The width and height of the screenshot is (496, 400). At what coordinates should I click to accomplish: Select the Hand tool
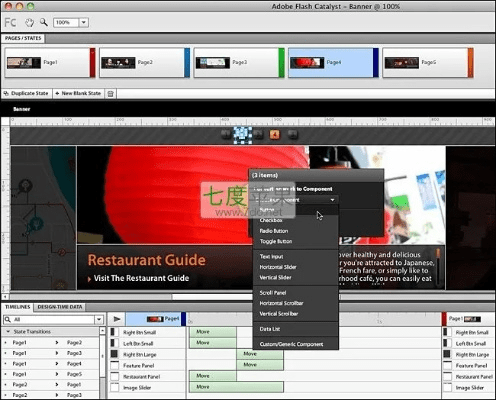[x=30, y=23]
